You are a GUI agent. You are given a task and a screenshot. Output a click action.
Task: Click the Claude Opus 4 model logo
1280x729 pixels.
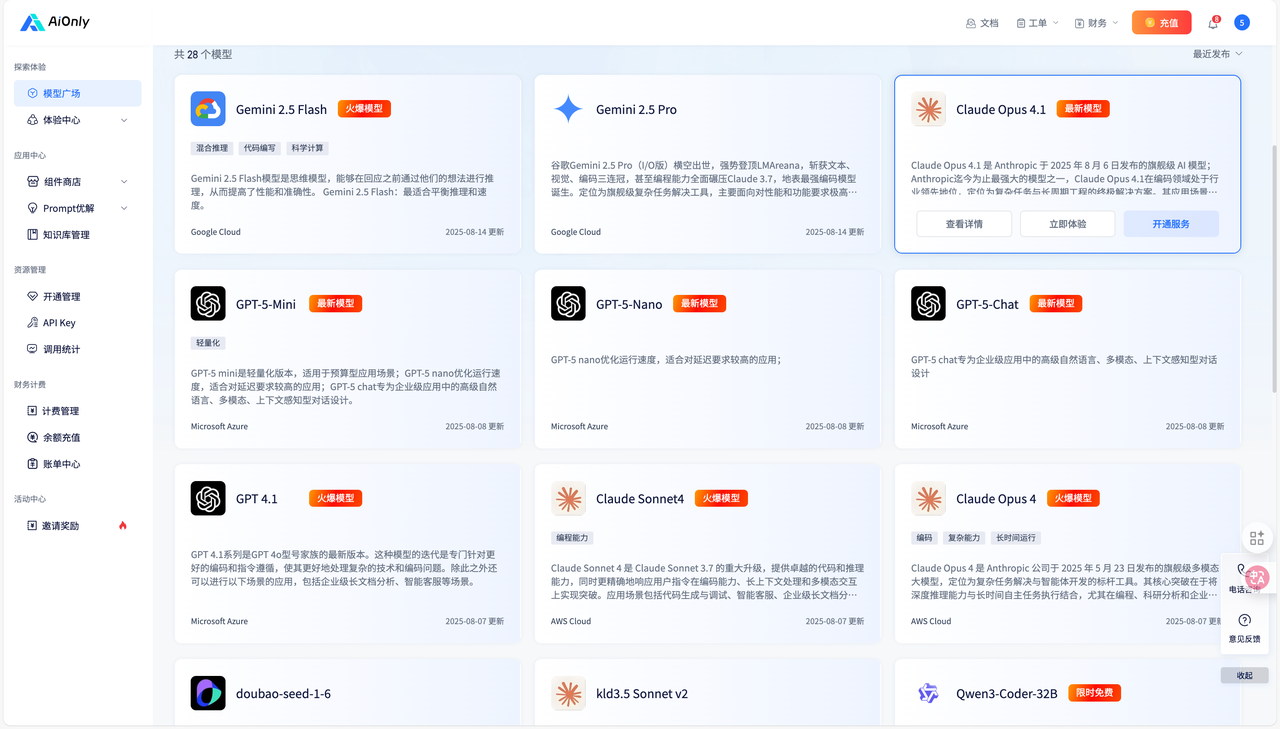pyautogui.click(x=928, y=498)
